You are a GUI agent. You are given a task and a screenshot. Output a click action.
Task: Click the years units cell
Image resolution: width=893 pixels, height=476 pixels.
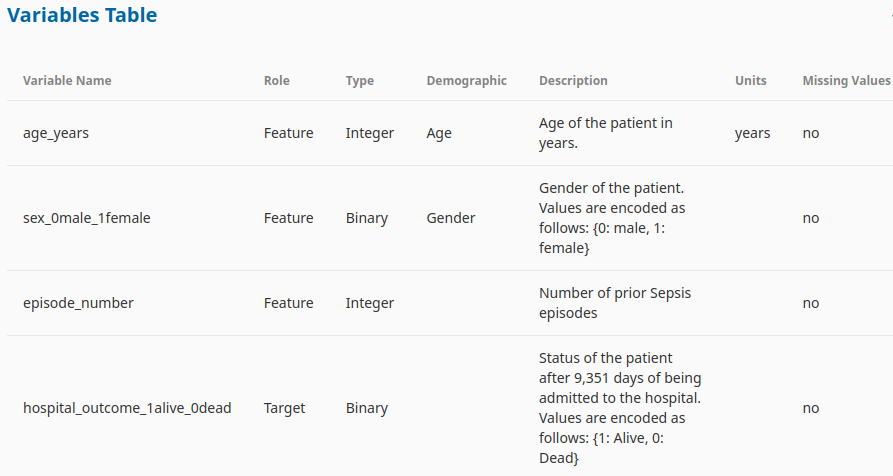click(x=752, y=133)
